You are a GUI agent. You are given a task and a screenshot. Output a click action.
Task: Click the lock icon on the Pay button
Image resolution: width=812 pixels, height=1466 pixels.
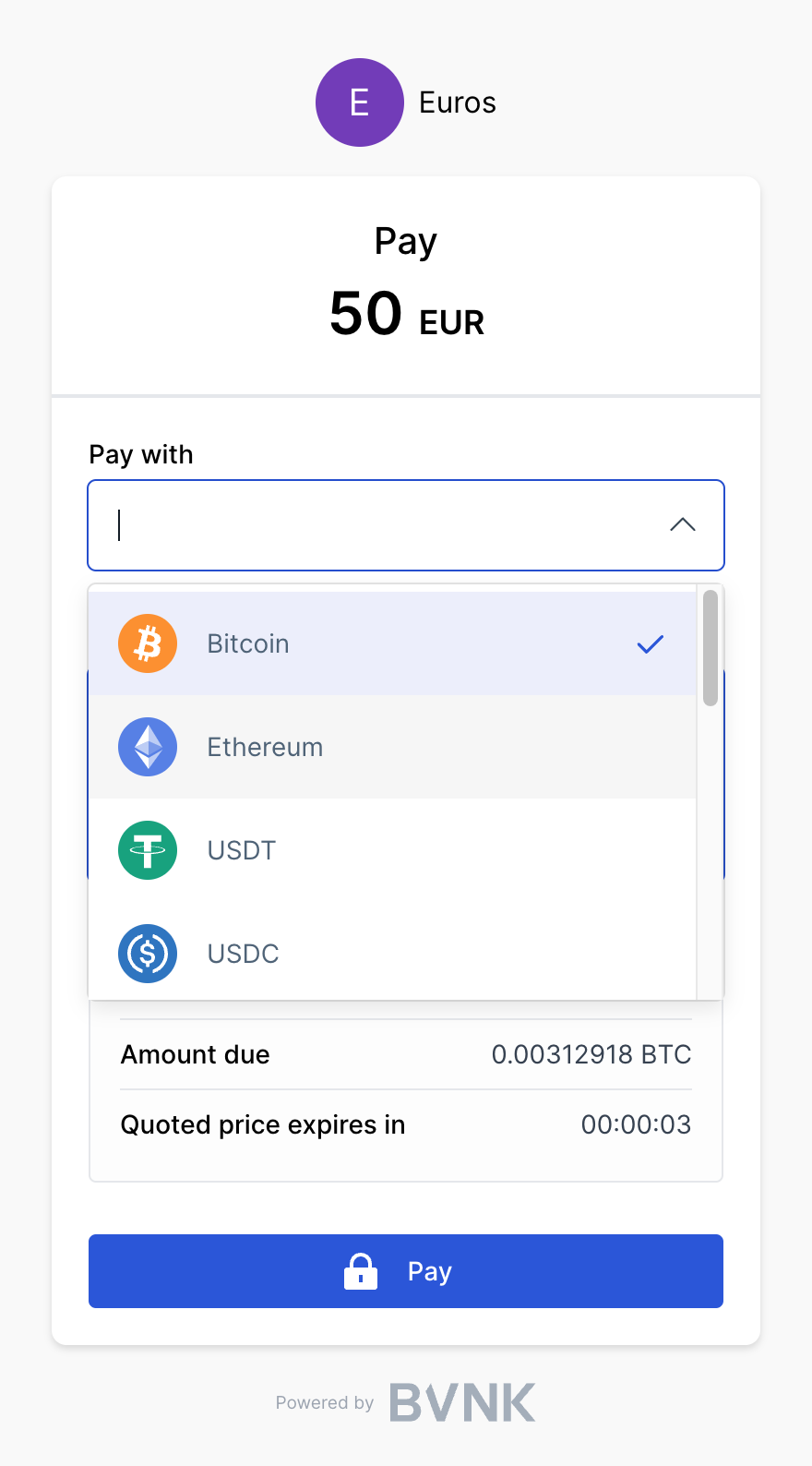pyautogui.click(x=361, y=1271)
